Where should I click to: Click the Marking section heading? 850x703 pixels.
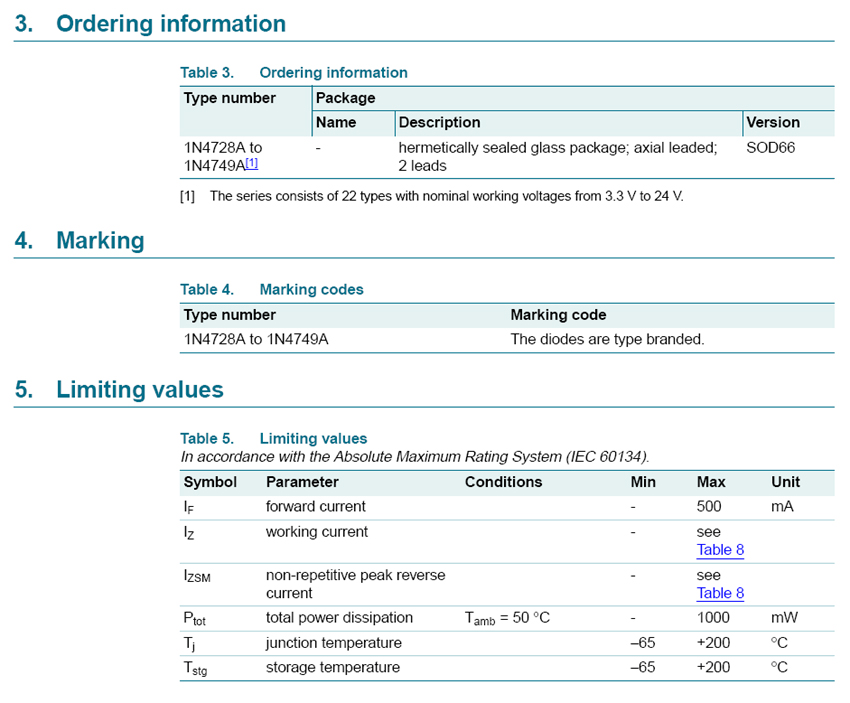pyautogui.click(x=100, y=241)
